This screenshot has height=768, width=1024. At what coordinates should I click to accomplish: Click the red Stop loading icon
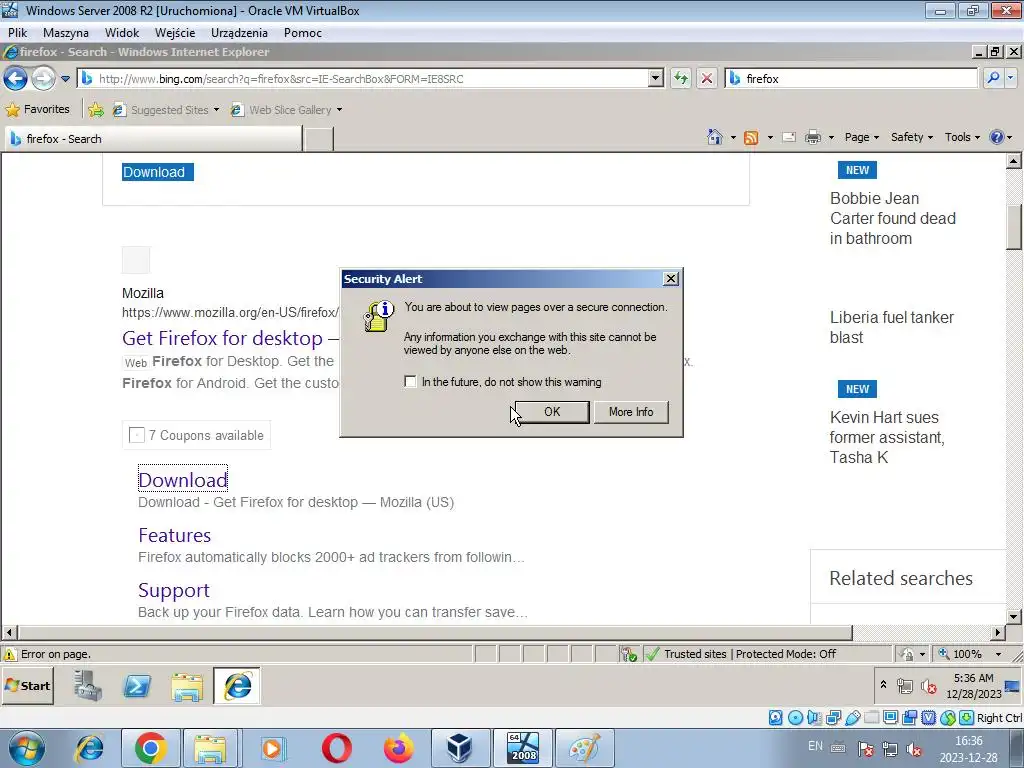pyautogui.click(x=707, y=78)
